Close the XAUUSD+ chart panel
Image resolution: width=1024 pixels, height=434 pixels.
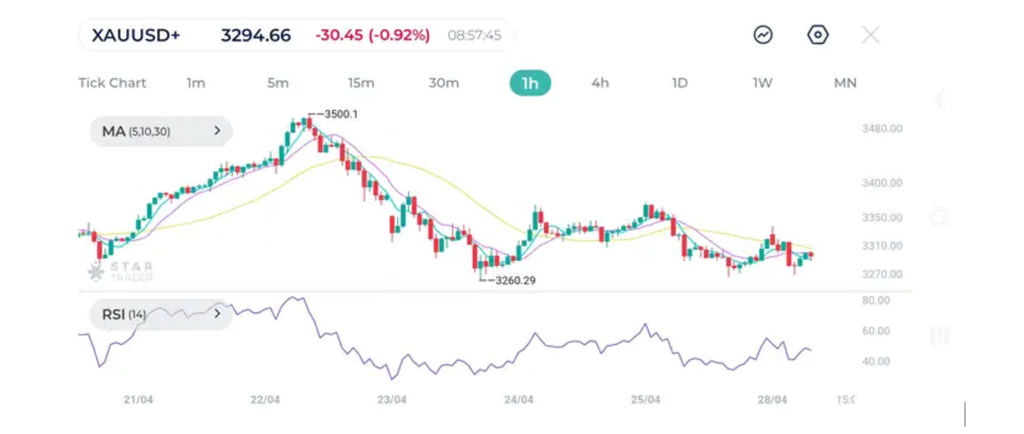(871, 35)
